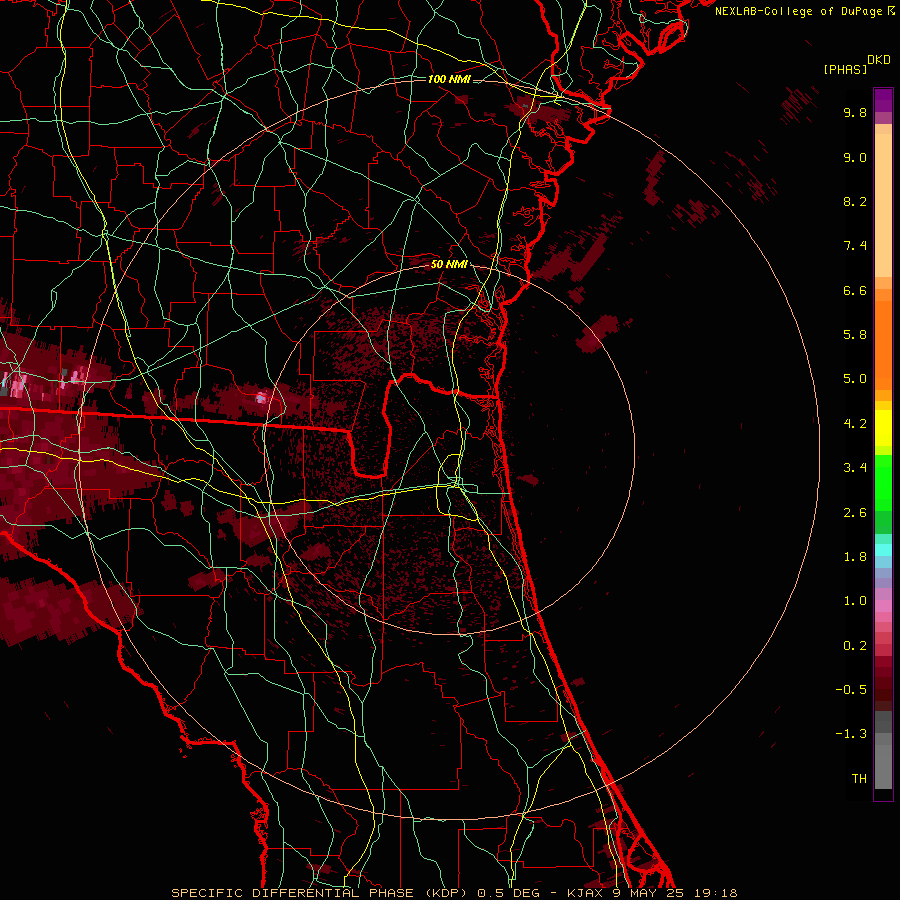Click the '[PHAS]' legend unit label
This screenshot has height=900, width=900.
click(845, 69)
